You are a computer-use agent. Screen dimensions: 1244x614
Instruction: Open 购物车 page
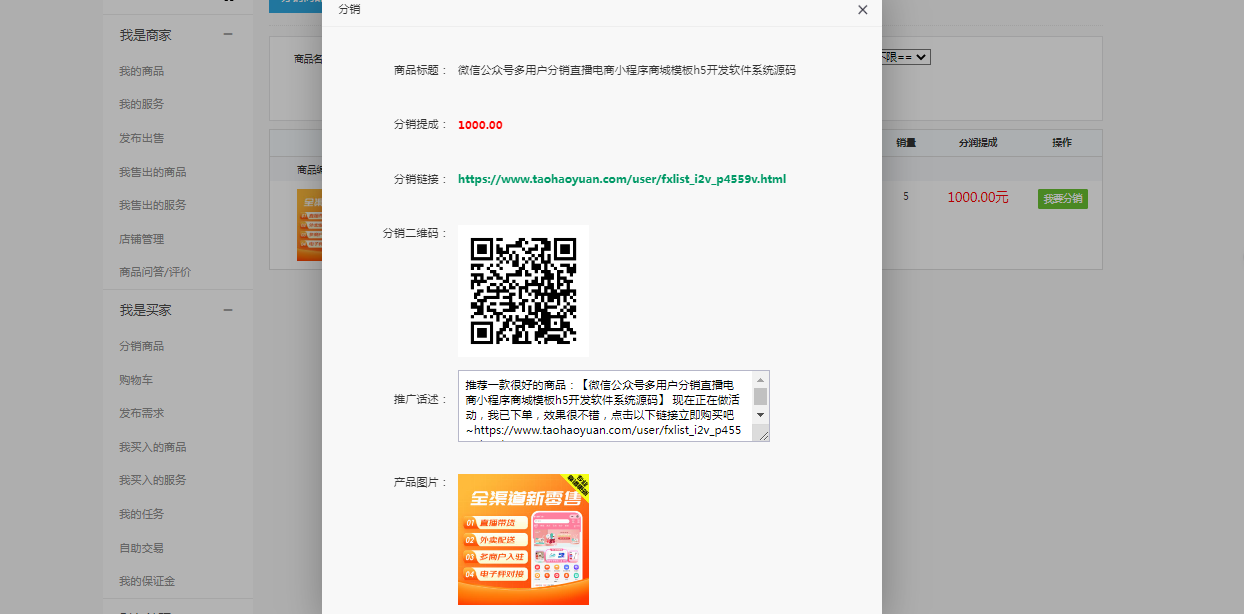pos(136,380)
